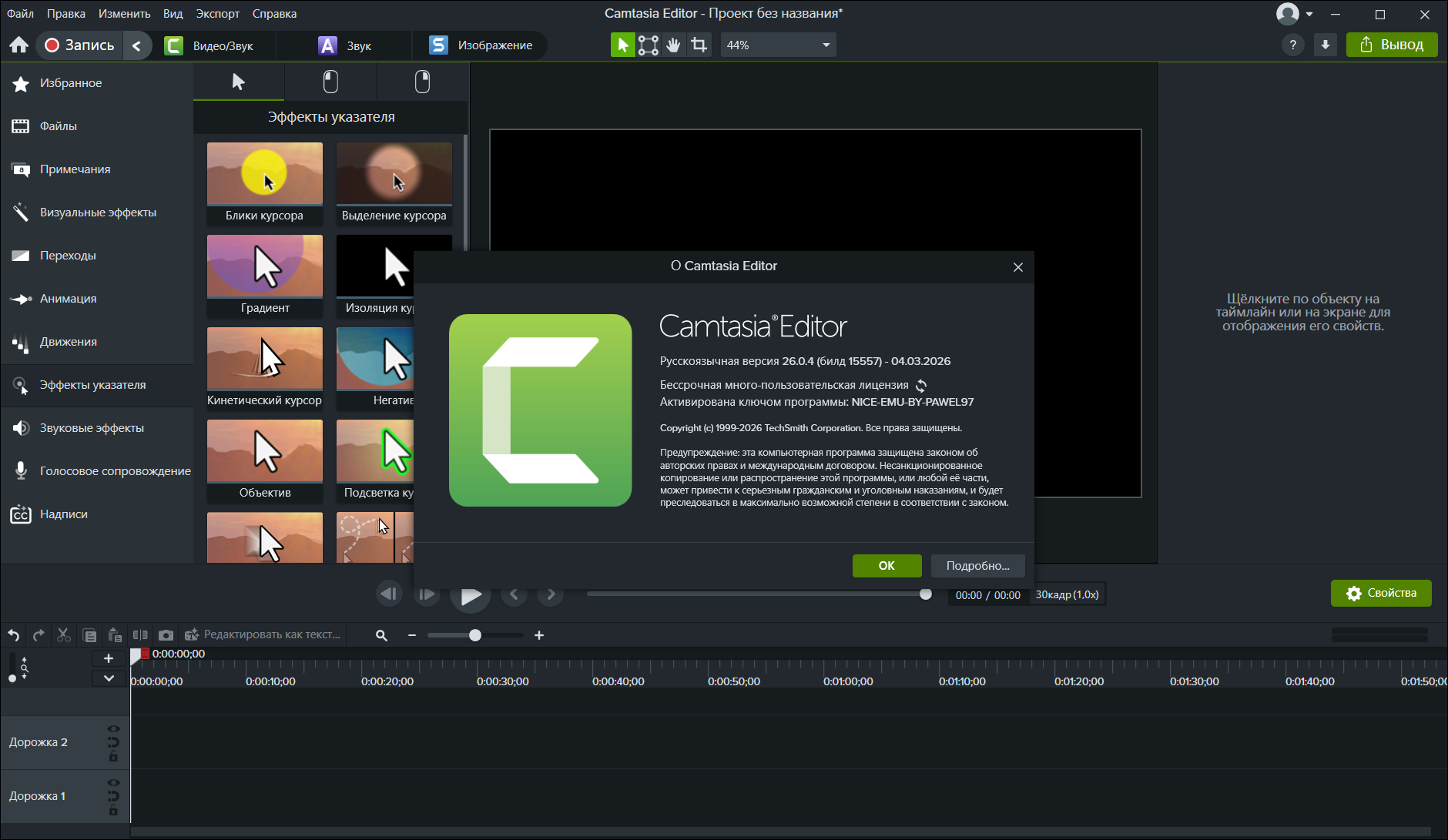
Task: Click the Home icon
Action: click(19, 45)
